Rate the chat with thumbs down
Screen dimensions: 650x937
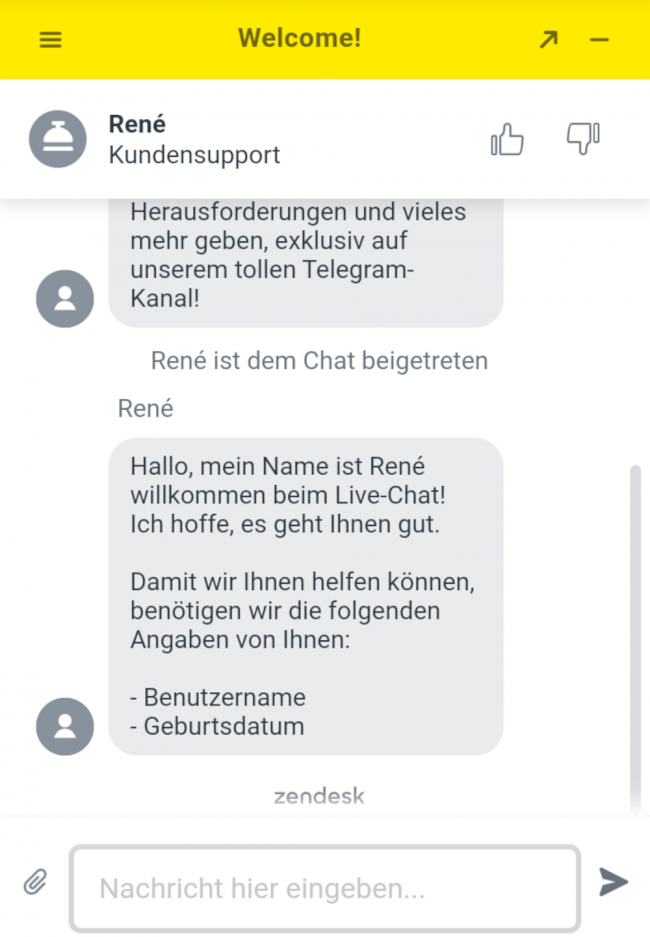coord(583,139)
